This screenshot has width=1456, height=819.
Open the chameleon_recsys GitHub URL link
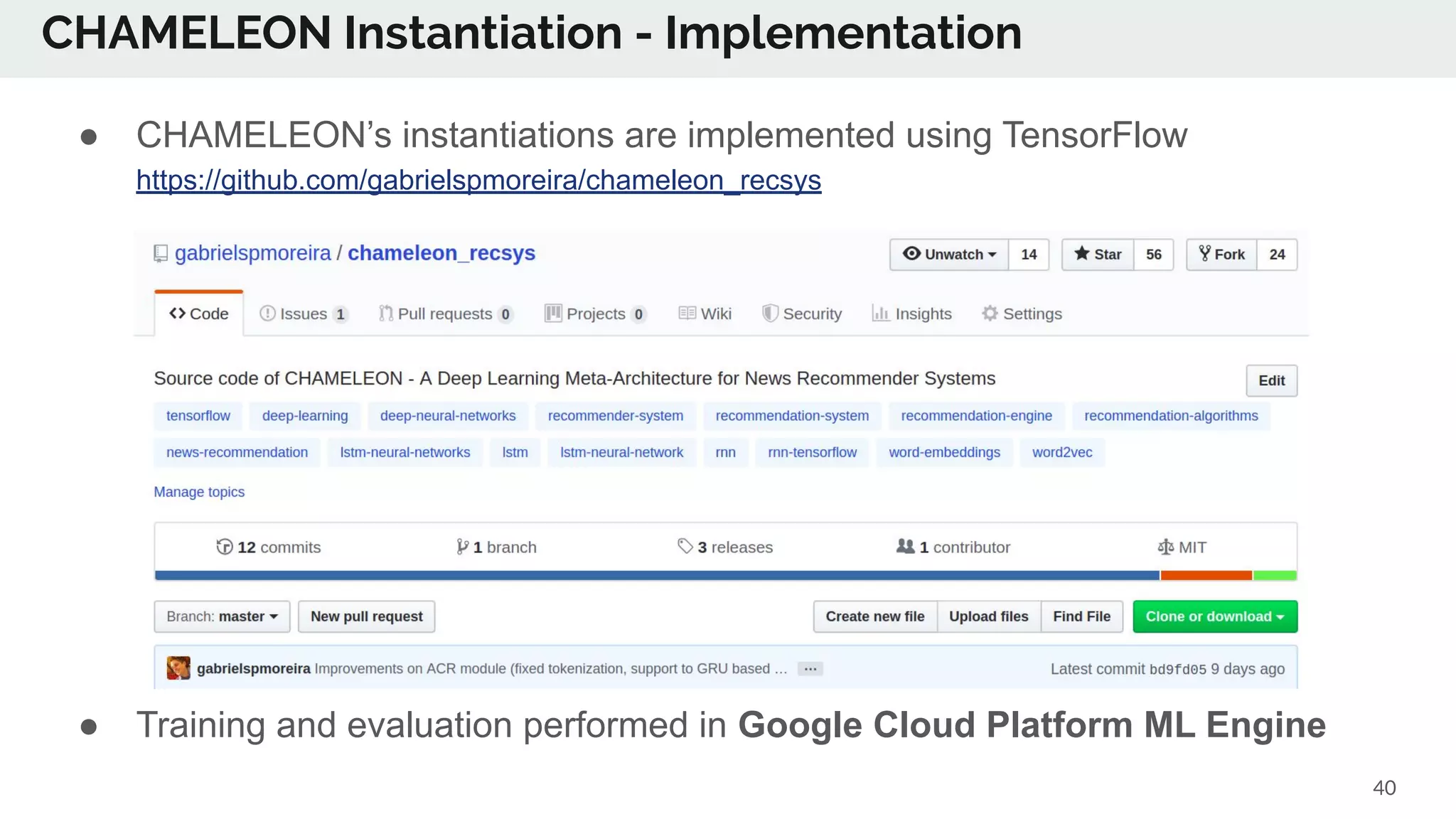pos(478,181)
